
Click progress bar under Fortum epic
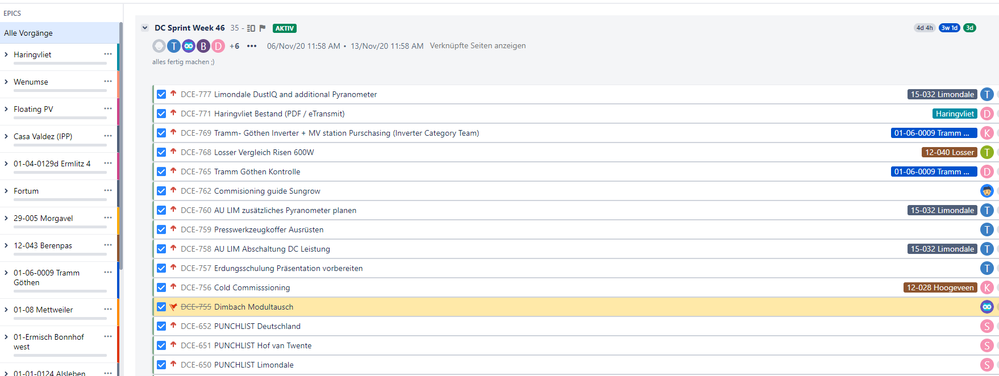pyautogui.click(x=60, y=199)
